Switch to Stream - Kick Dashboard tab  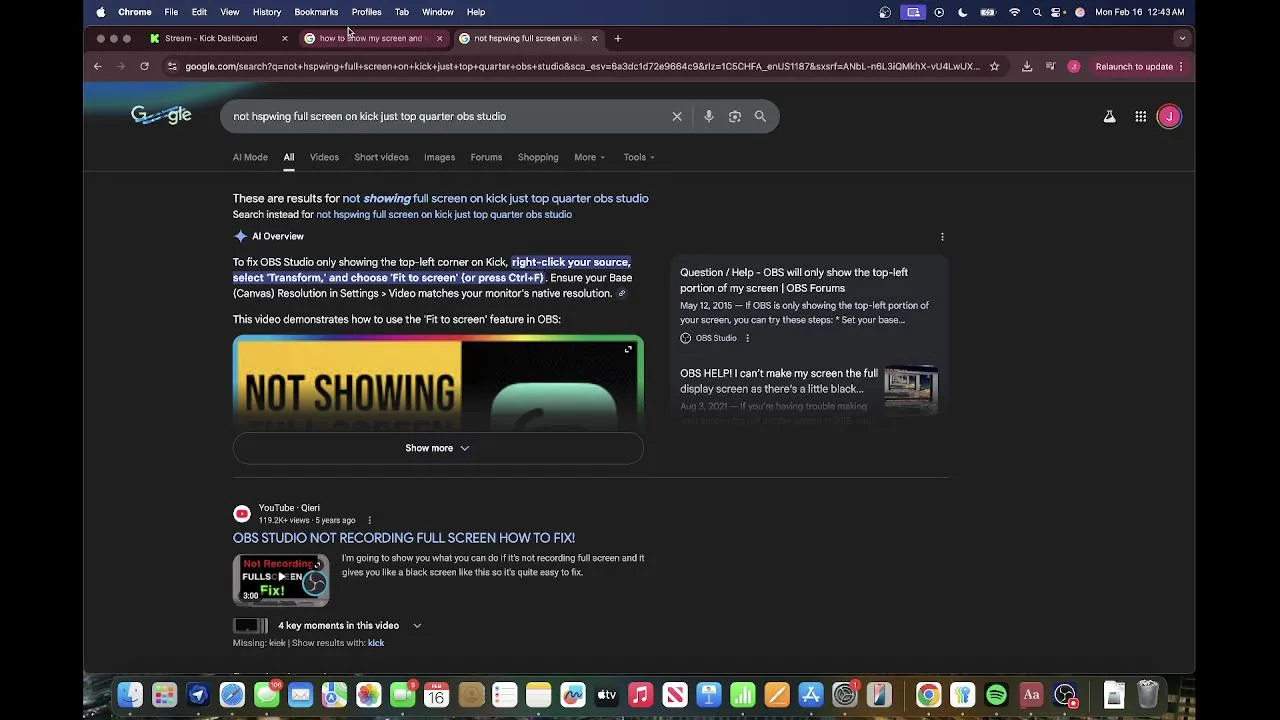pyautogui.click(x=211, y=38)
